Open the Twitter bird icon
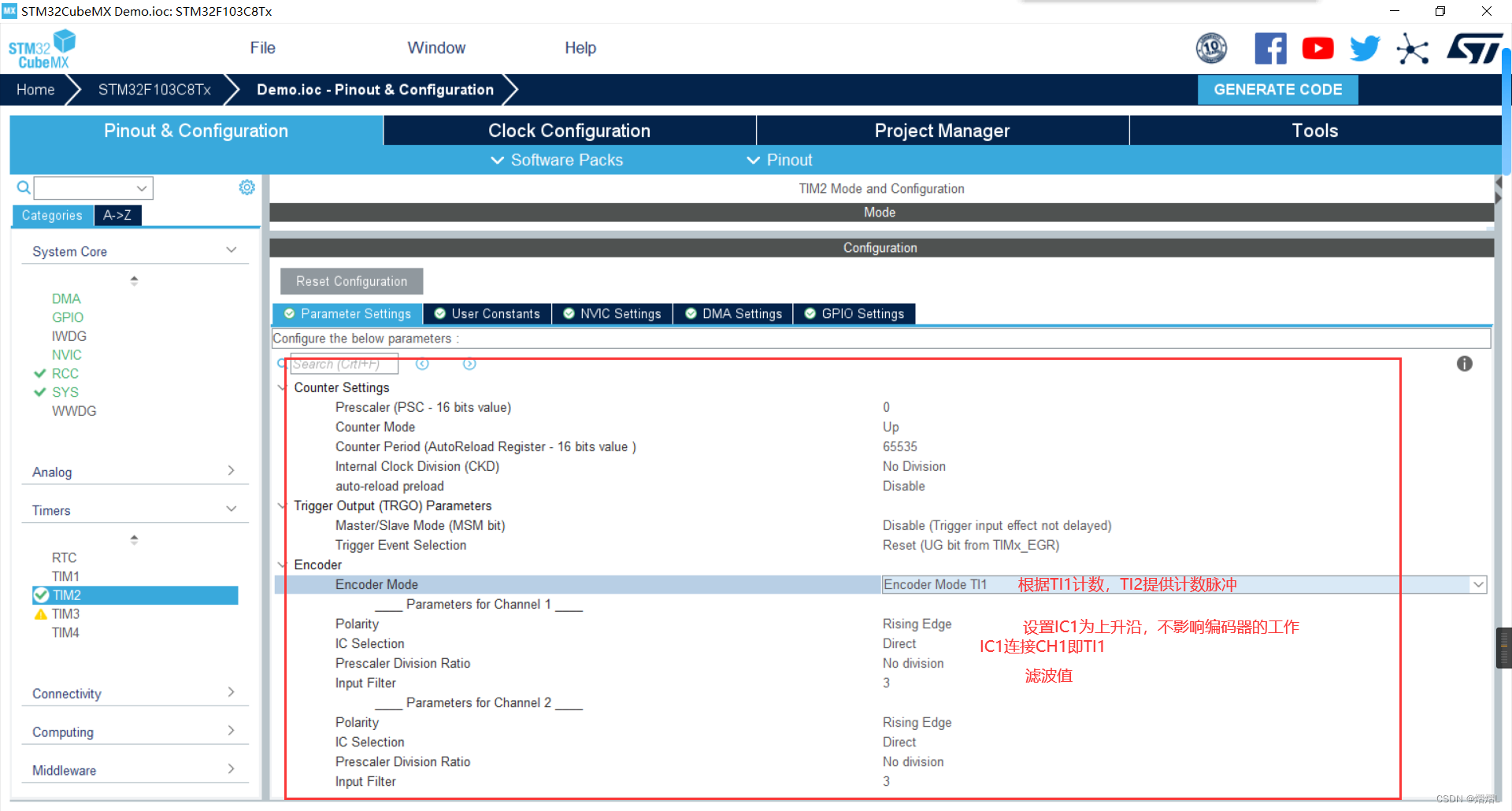1512x811 pixels. click(1365, 49)
